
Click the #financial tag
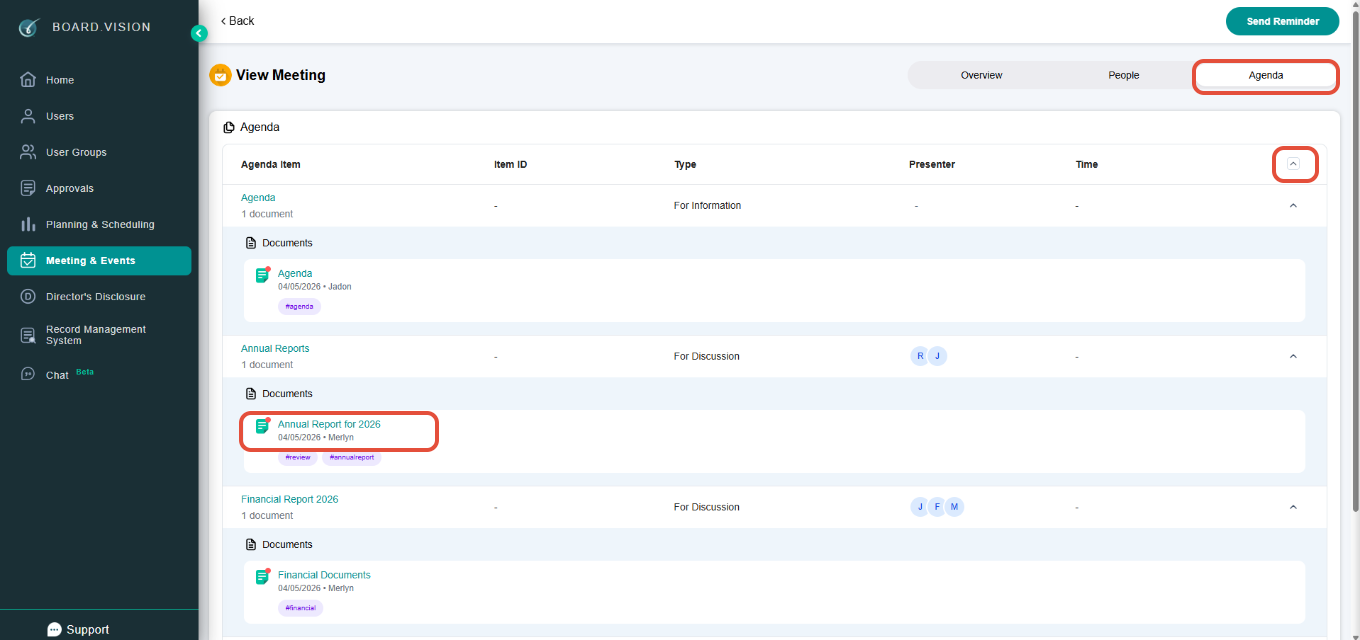coord(300,609)
